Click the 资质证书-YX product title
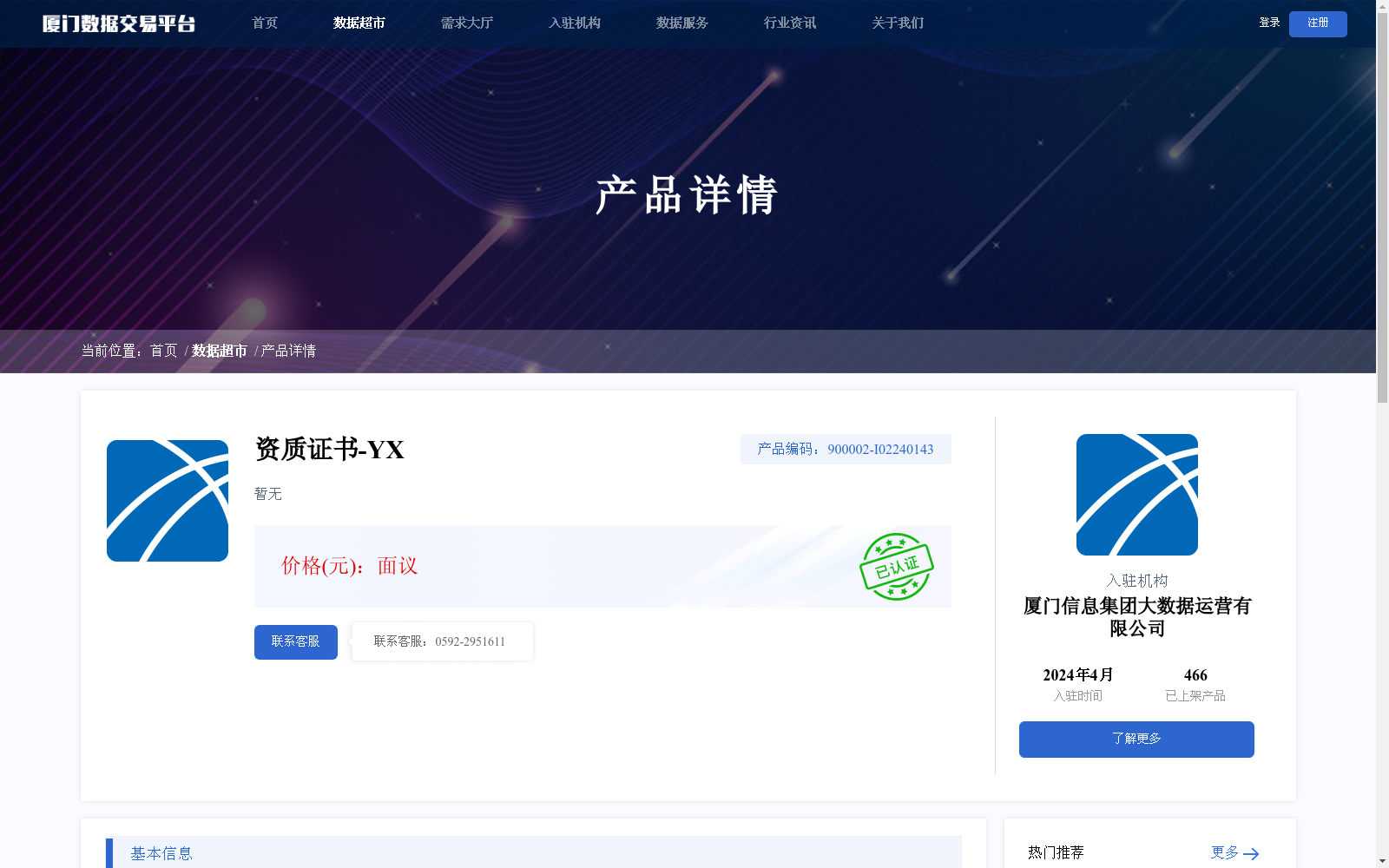 (x=330, y=450)
